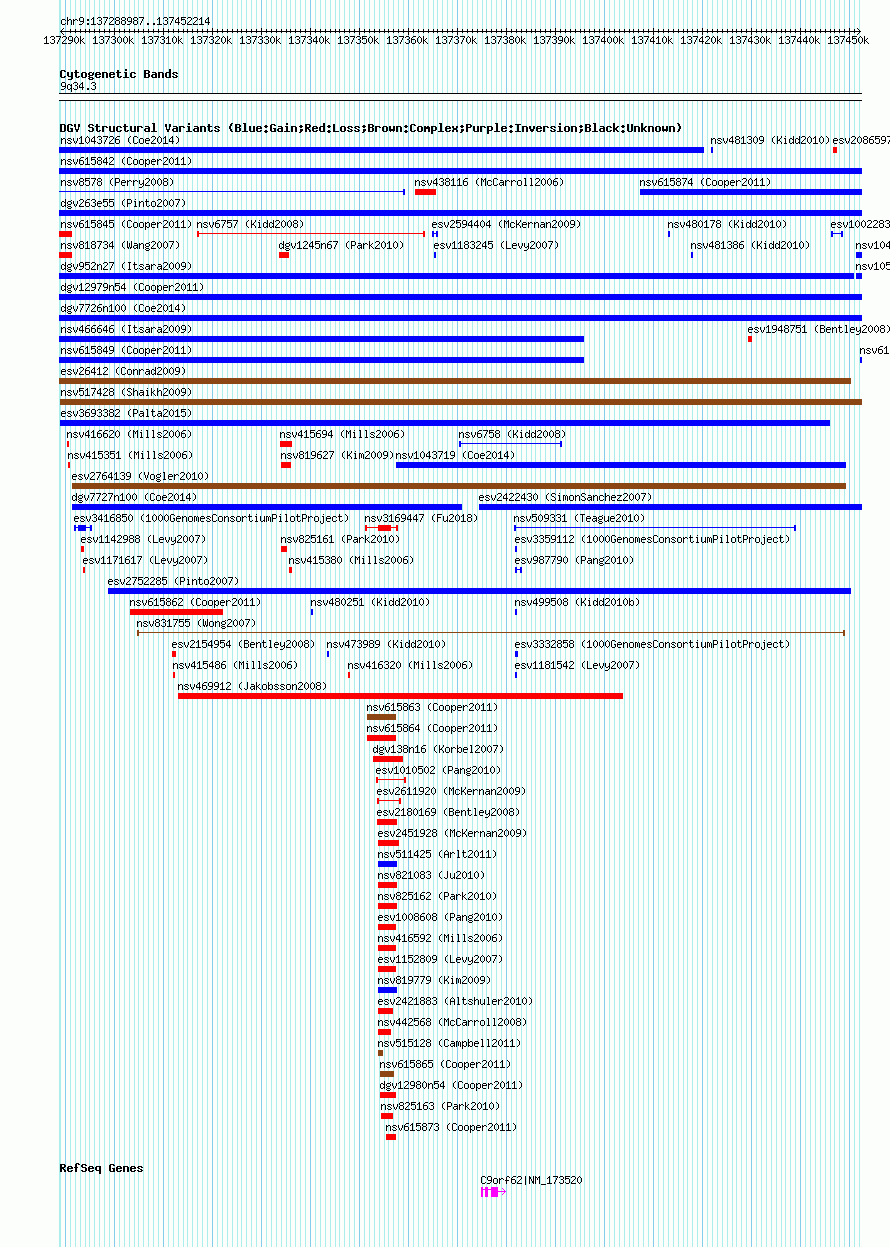This screenshot has width=890, height=1247.
Task: Click esv1010502 (Pang2010) variant
Action: pyautogui.click(x=438, y=770)
